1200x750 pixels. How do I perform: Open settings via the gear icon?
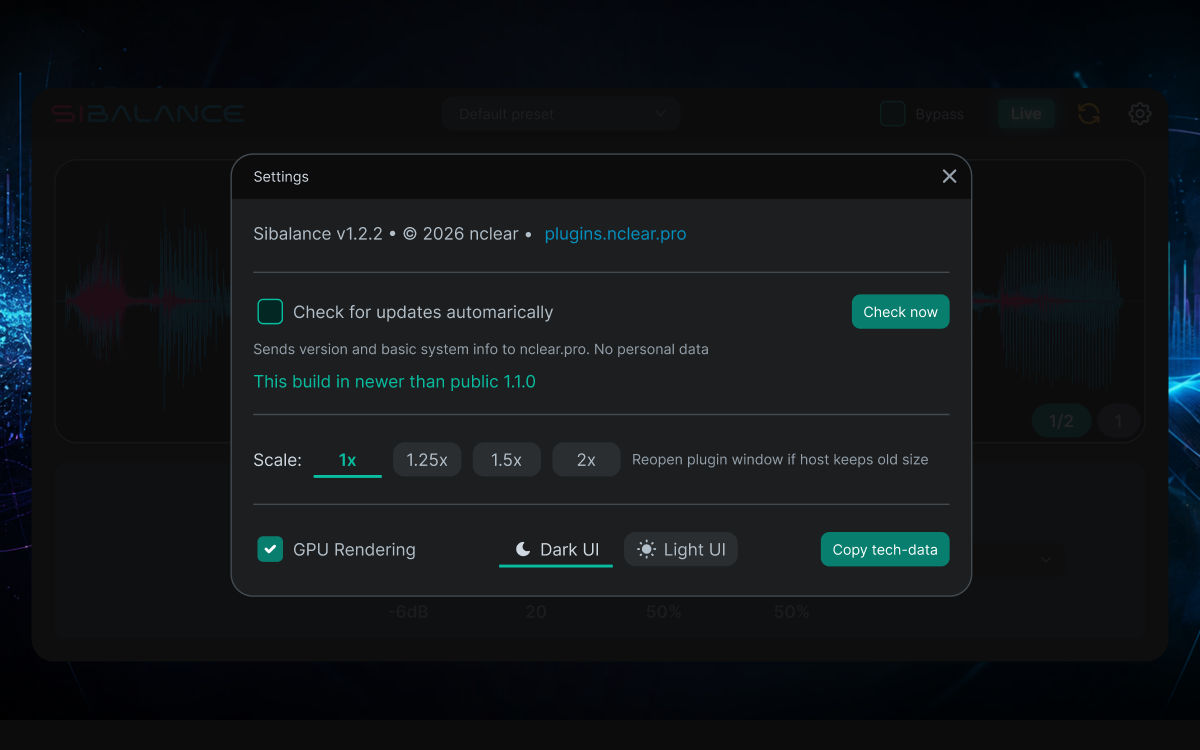tap(1140, 114)
